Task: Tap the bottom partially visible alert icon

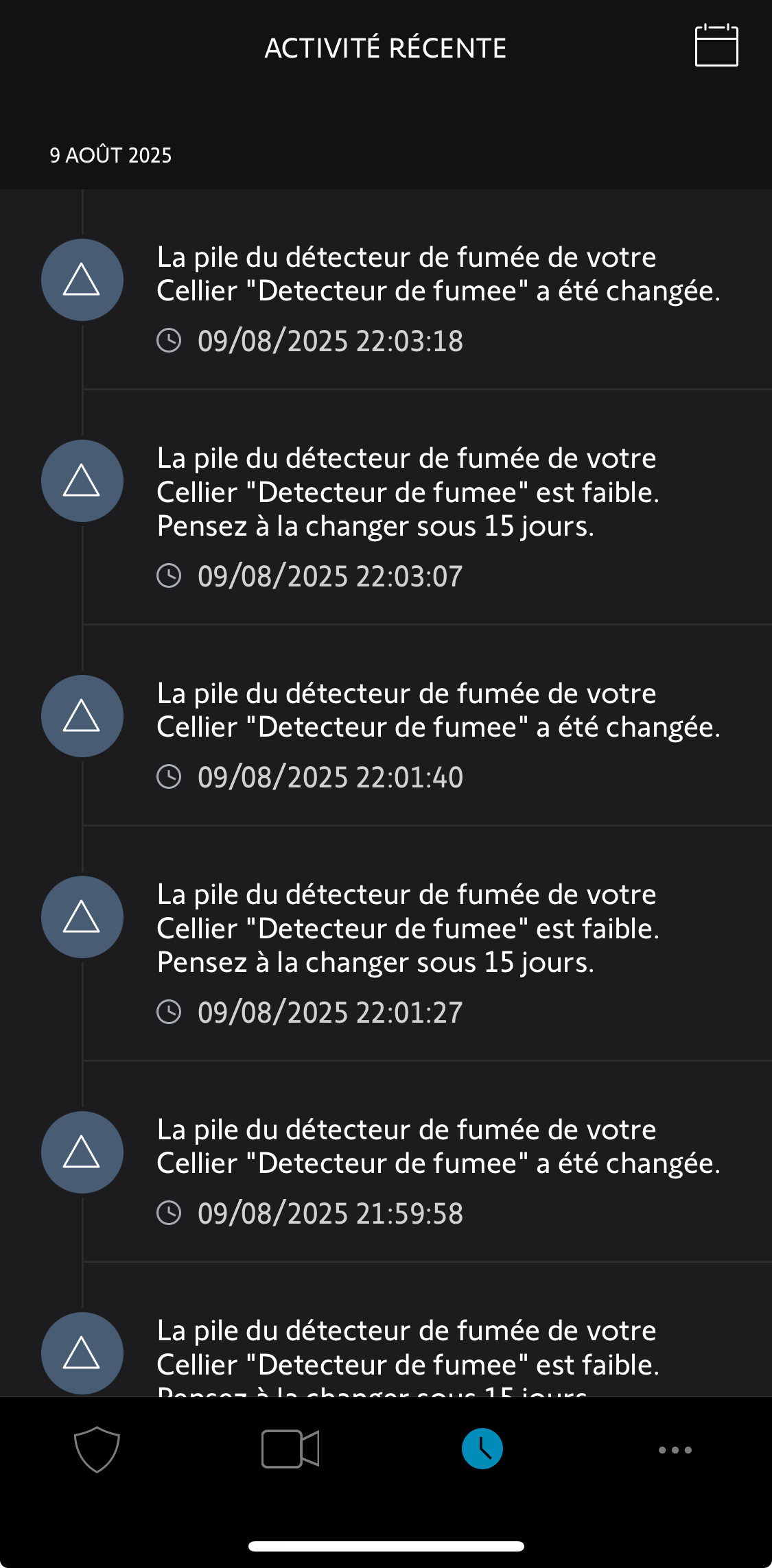Action: 82,1353
